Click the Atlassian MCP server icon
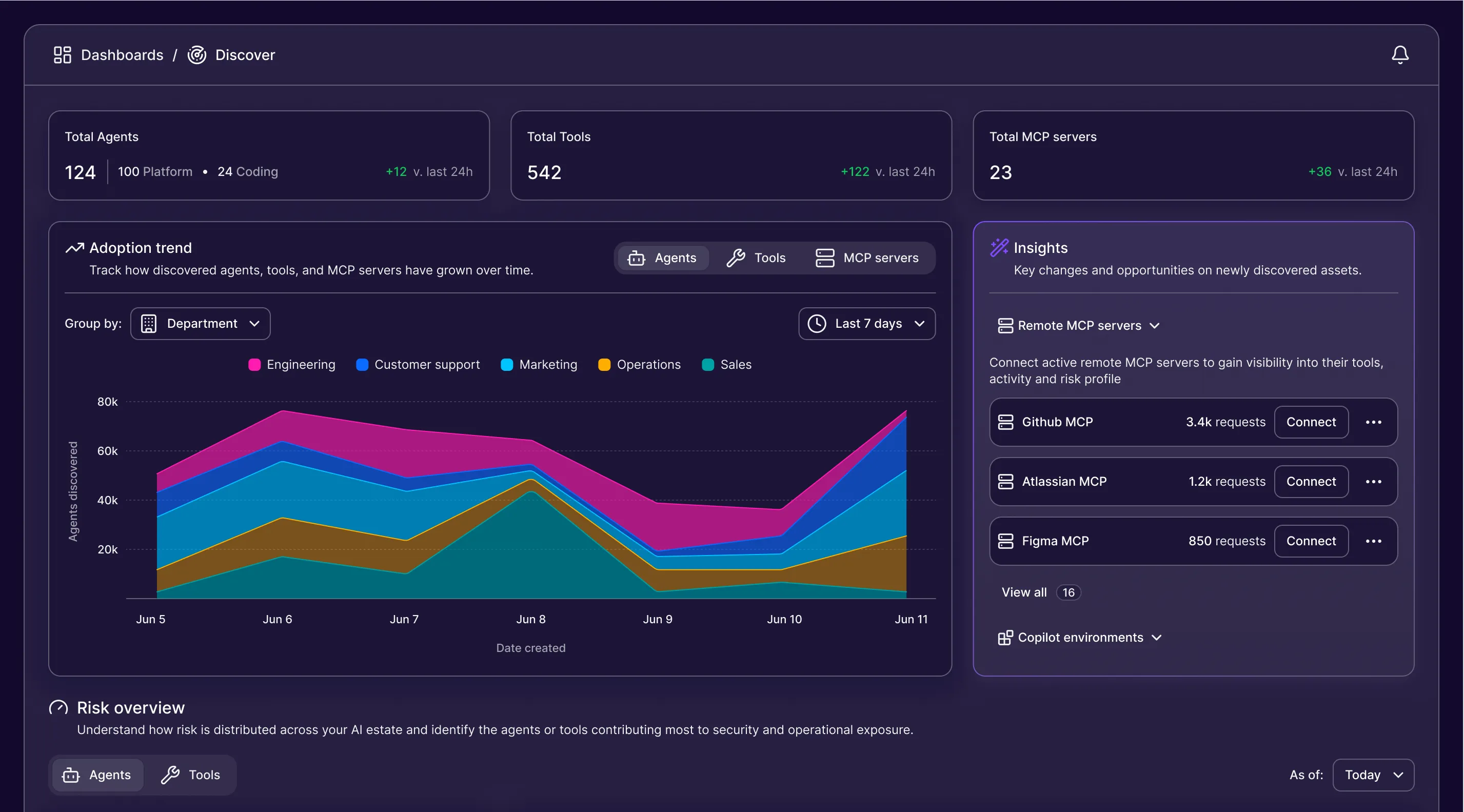 point(1005,481)
